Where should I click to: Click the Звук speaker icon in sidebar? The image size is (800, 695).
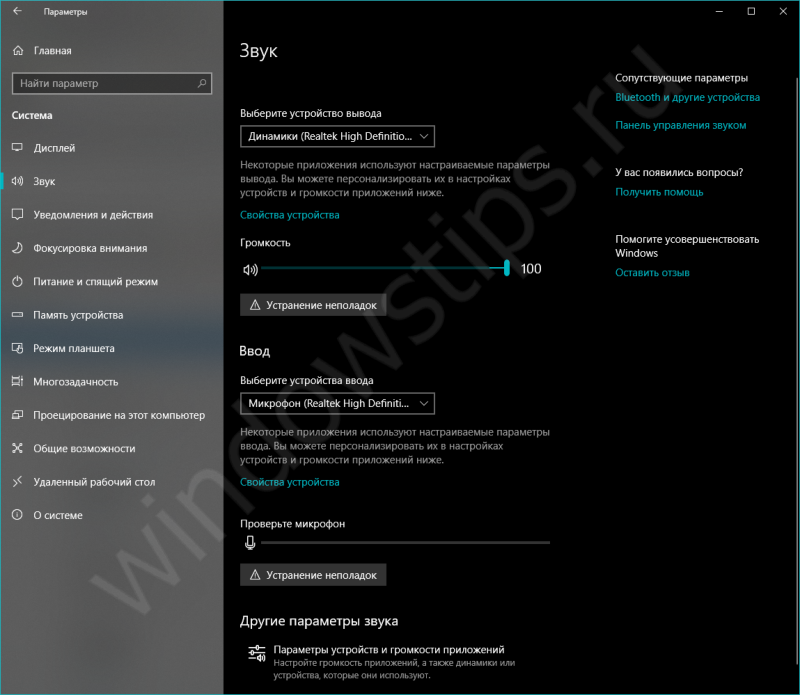[x=17, y=181]
